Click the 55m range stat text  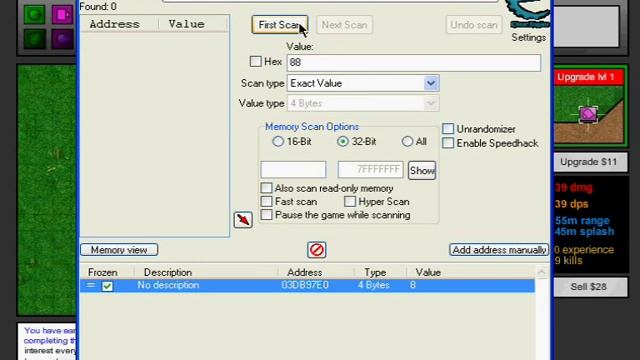point(582,221)
